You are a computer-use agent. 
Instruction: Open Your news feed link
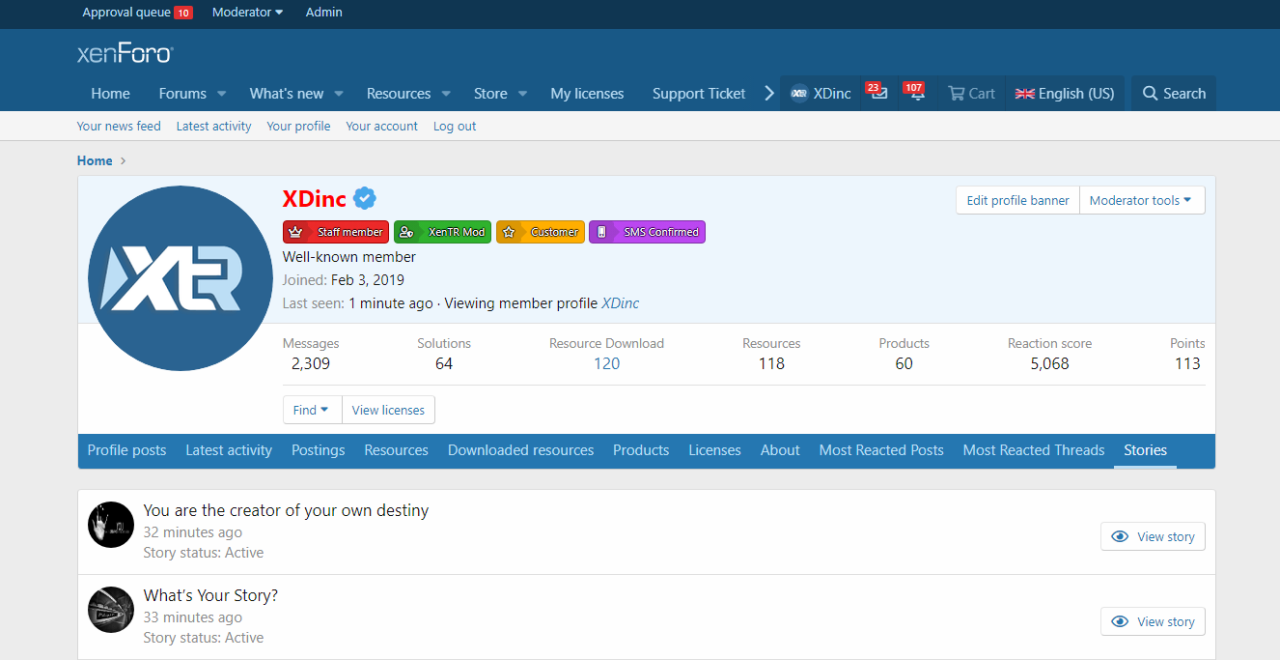pyautogui.click(x=119, y=126)
